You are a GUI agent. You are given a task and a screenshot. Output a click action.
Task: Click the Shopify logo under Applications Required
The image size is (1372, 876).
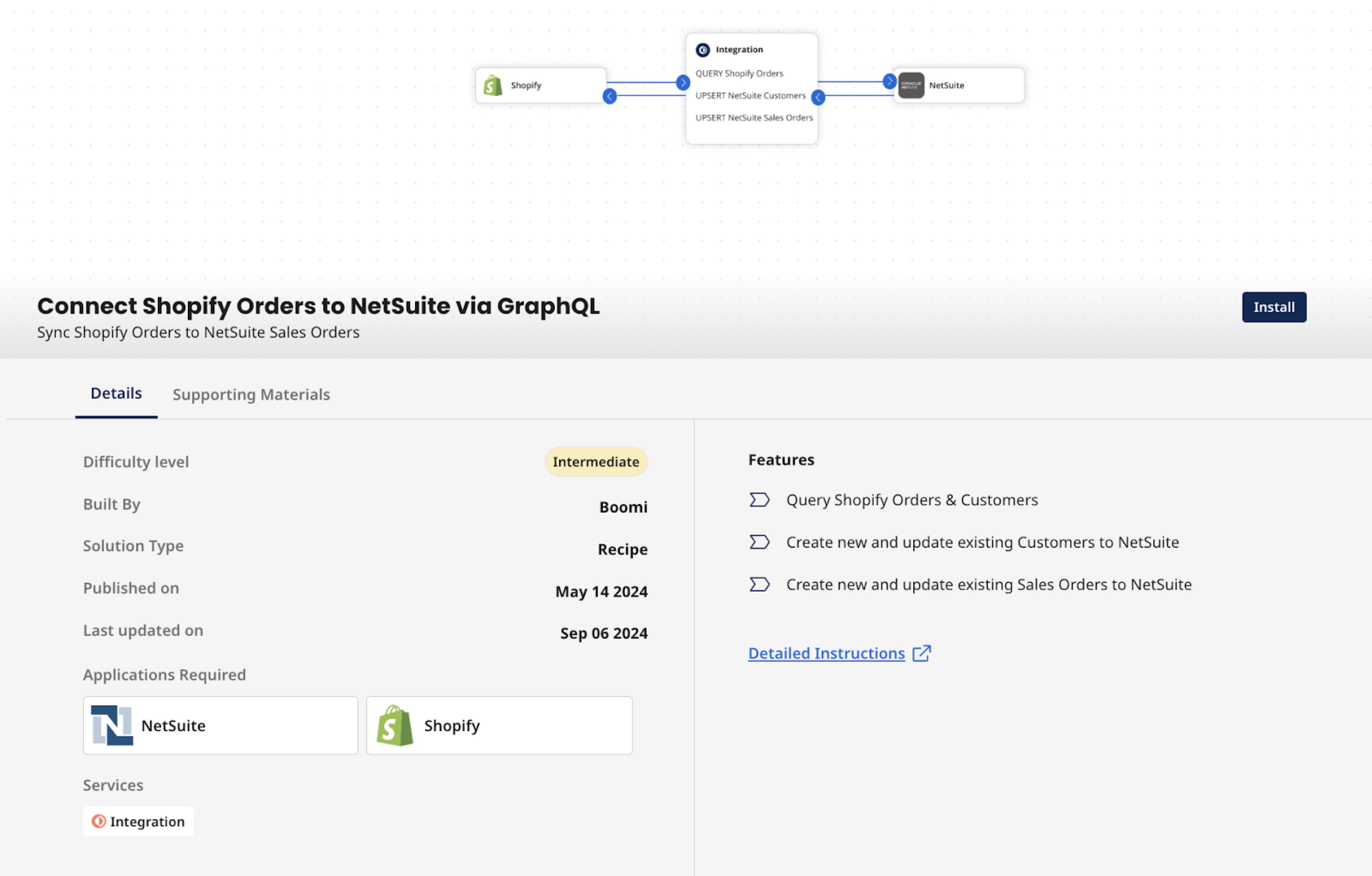pos(394,725)
